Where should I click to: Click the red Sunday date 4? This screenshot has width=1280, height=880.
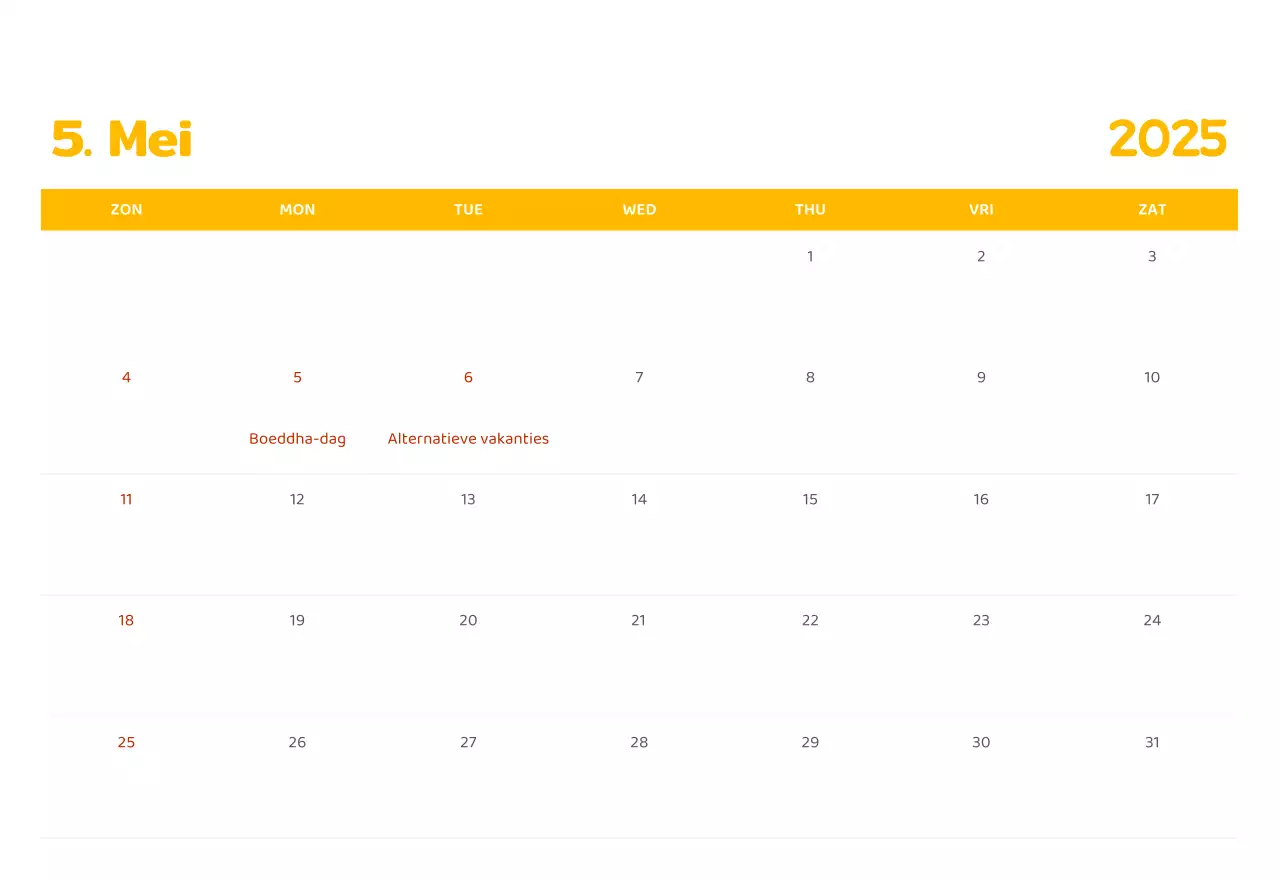coord(126,377)
